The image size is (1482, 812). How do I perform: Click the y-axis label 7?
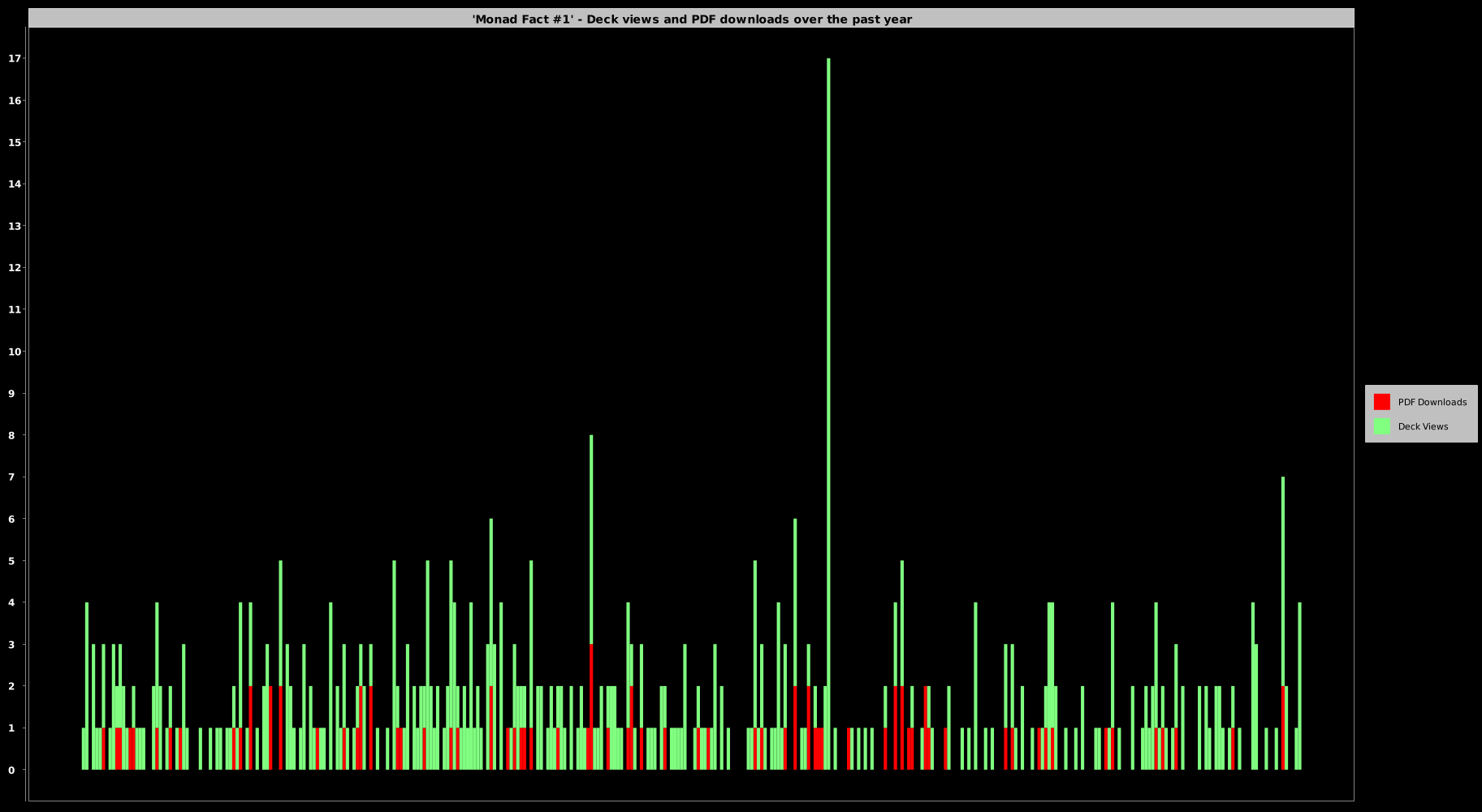coord(11,477)
